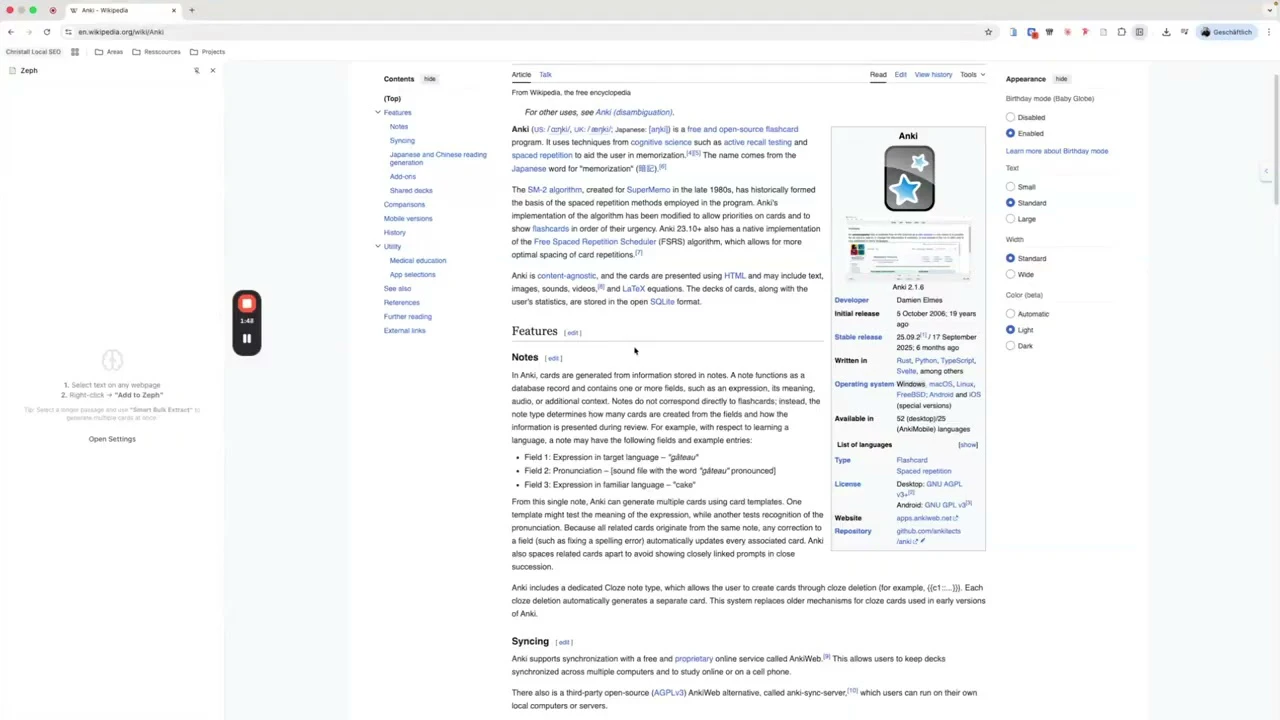Set text size to Small
The image size is (1280, 720).
(1010, 187)
